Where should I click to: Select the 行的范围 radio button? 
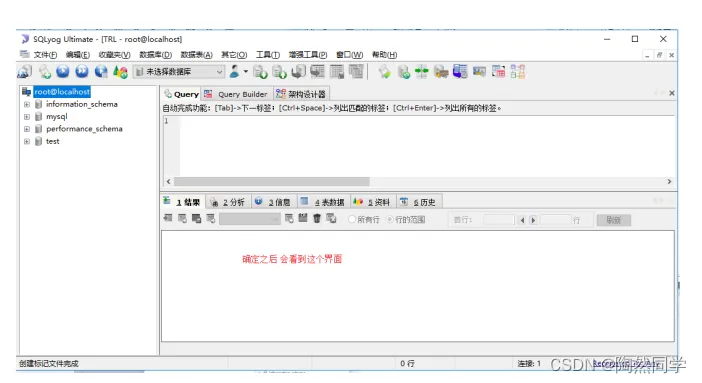390,219
